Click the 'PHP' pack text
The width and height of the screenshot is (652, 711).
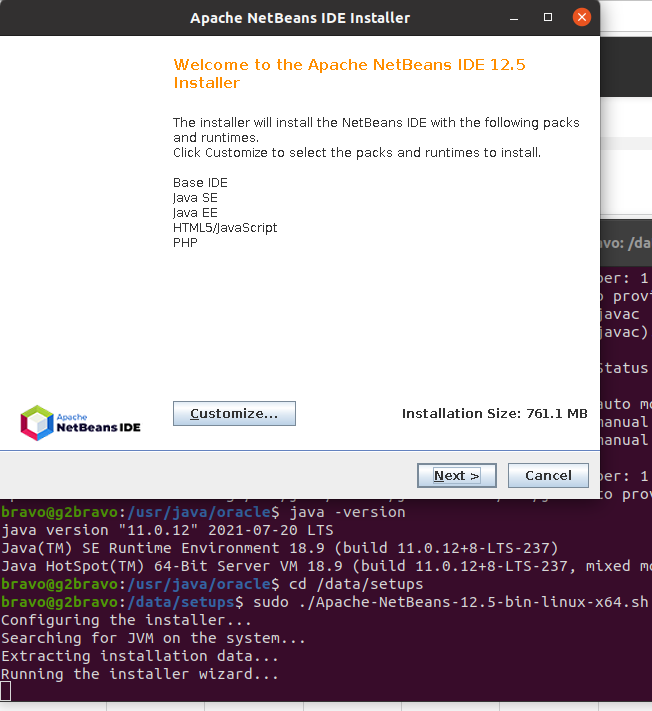185,243
